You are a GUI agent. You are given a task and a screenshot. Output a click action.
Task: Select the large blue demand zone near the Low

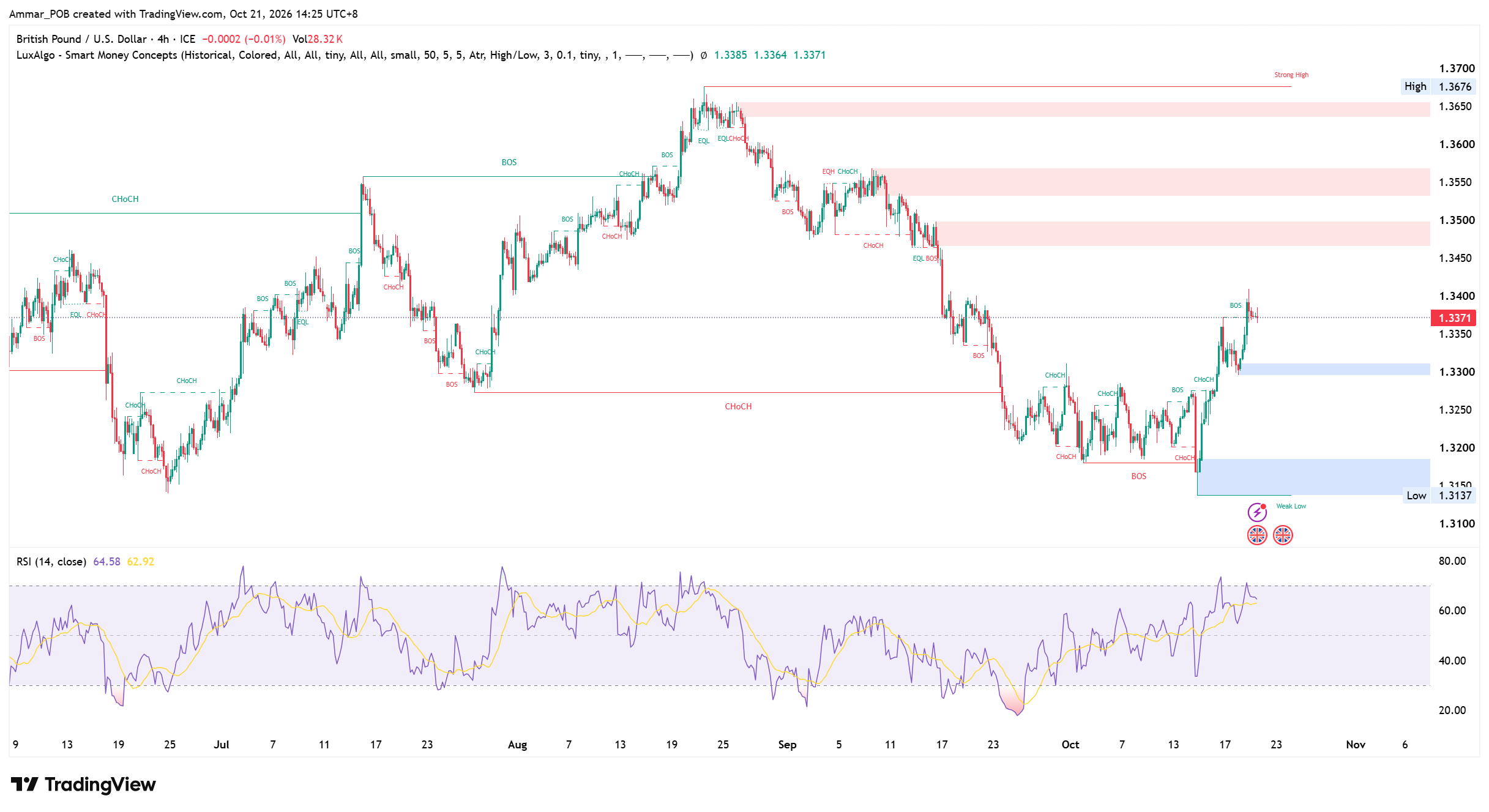pos(1314,477)
